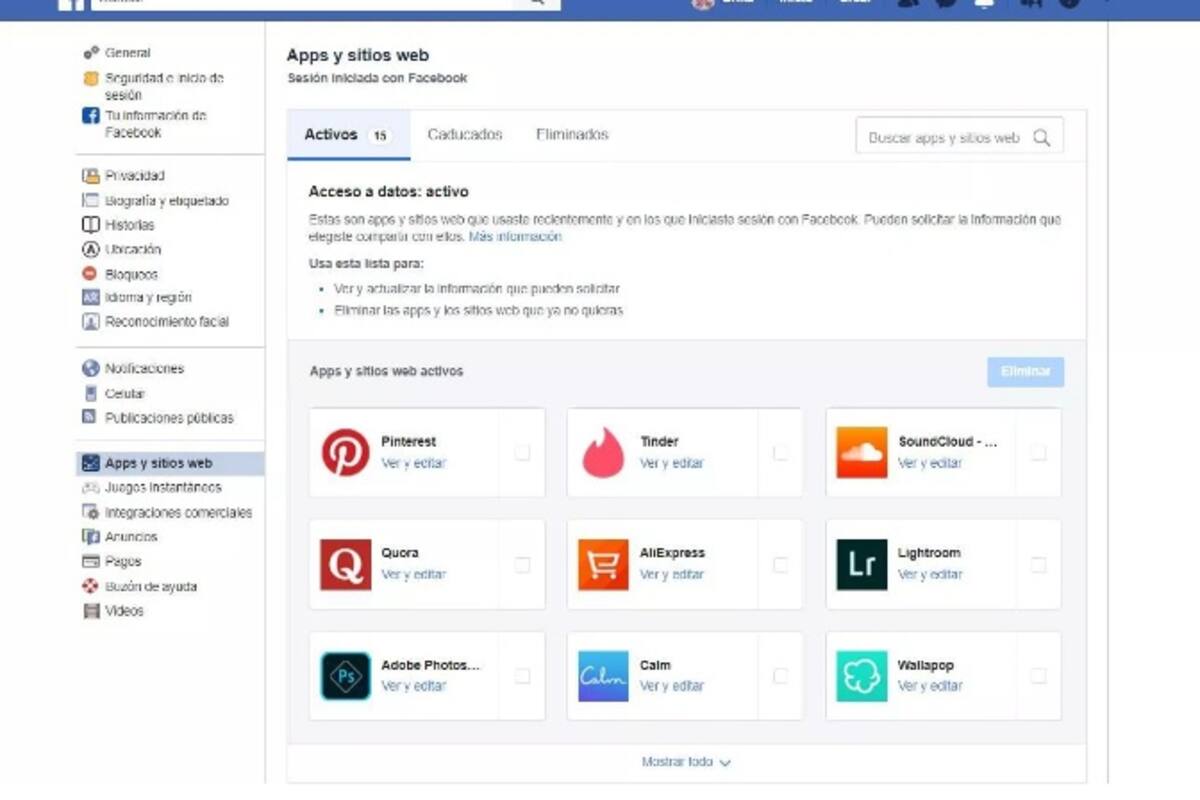
Task: Focus the Buscar apps y sitios web field
Action: (x=960, y=137)
